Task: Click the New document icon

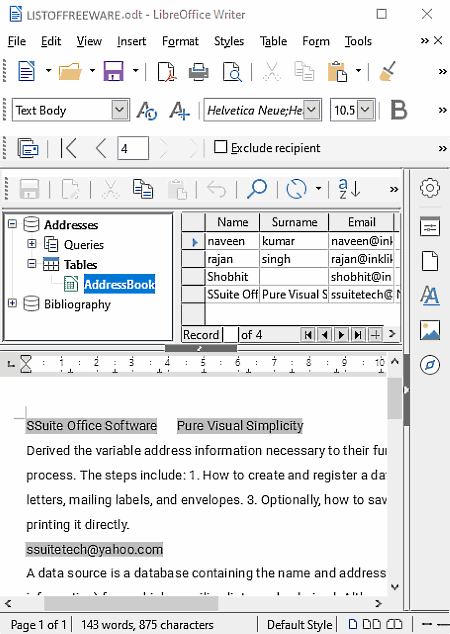Action: (27, 71)
